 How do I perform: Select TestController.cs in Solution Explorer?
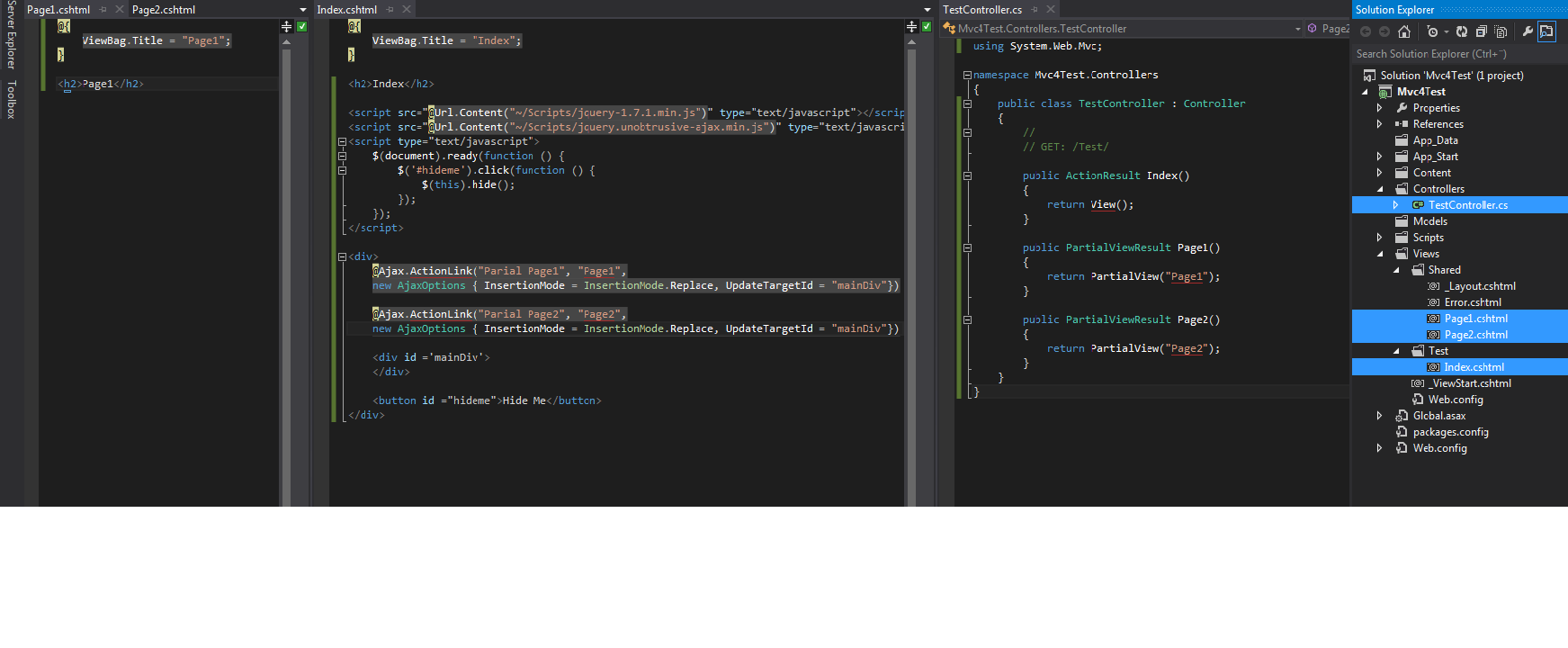1468,205
